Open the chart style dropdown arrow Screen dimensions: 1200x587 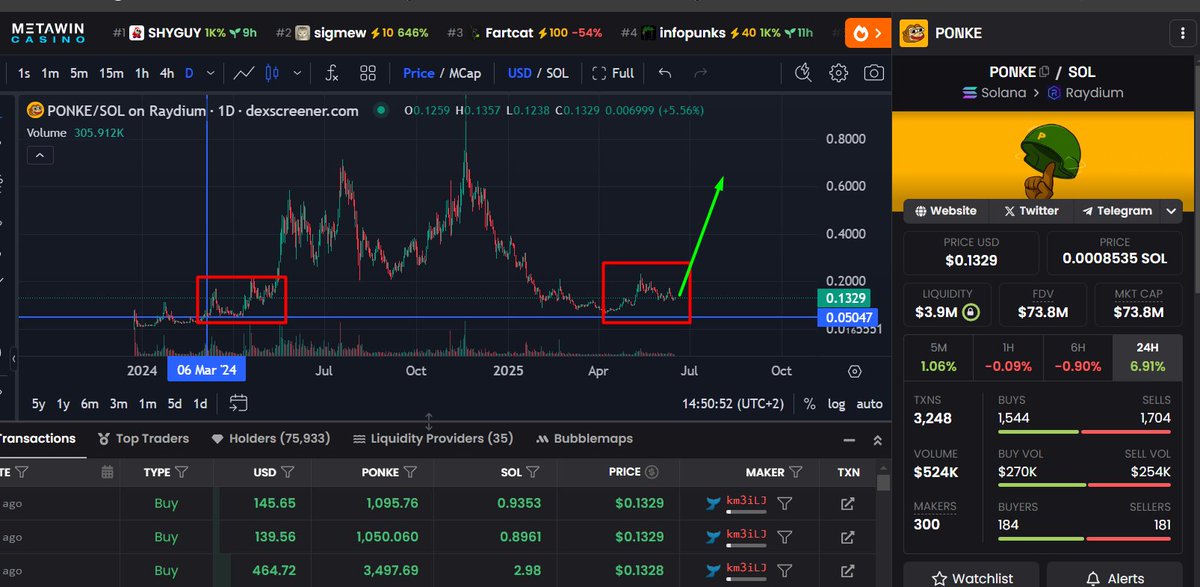pos(297,73)
